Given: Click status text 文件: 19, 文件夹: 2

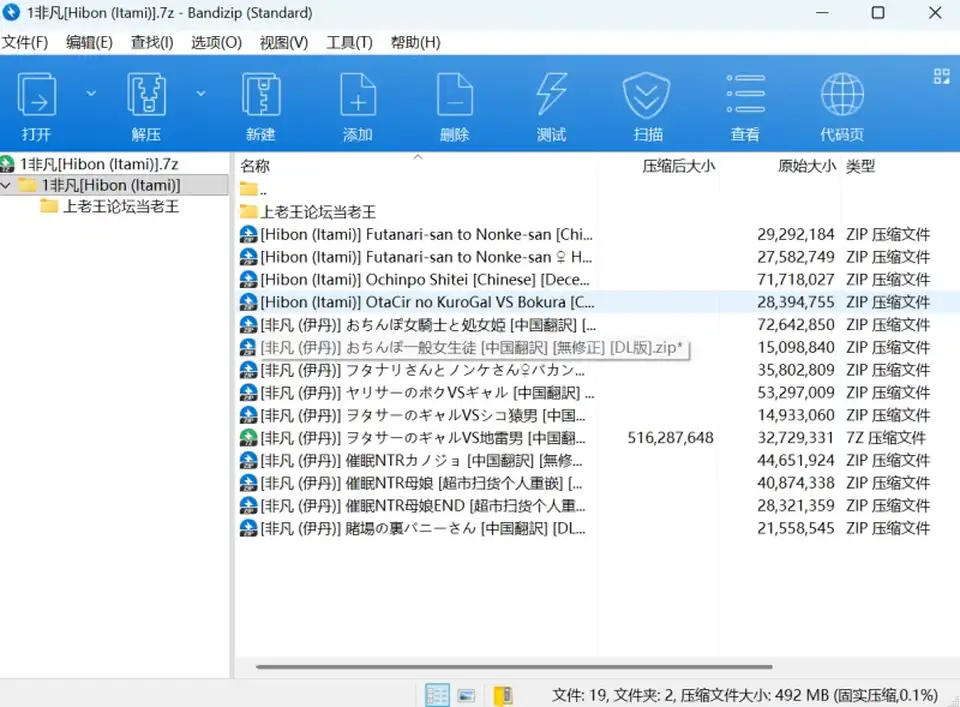Looking at the screenshot, I should coord(613,695).
